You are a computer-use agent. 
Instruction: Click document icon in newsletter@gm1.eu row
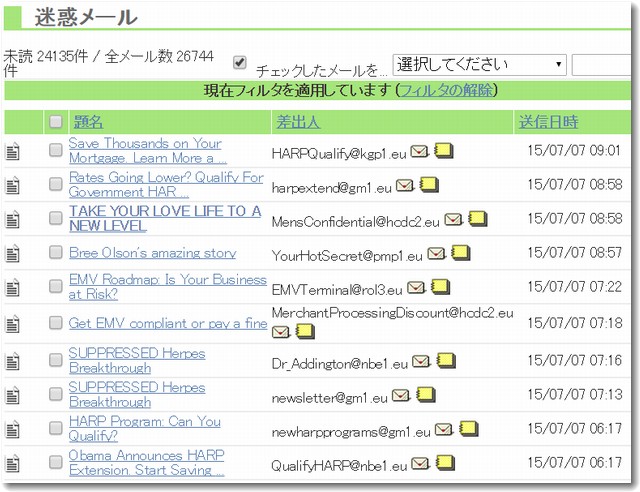pyautogui.click(x=12, y=395)
